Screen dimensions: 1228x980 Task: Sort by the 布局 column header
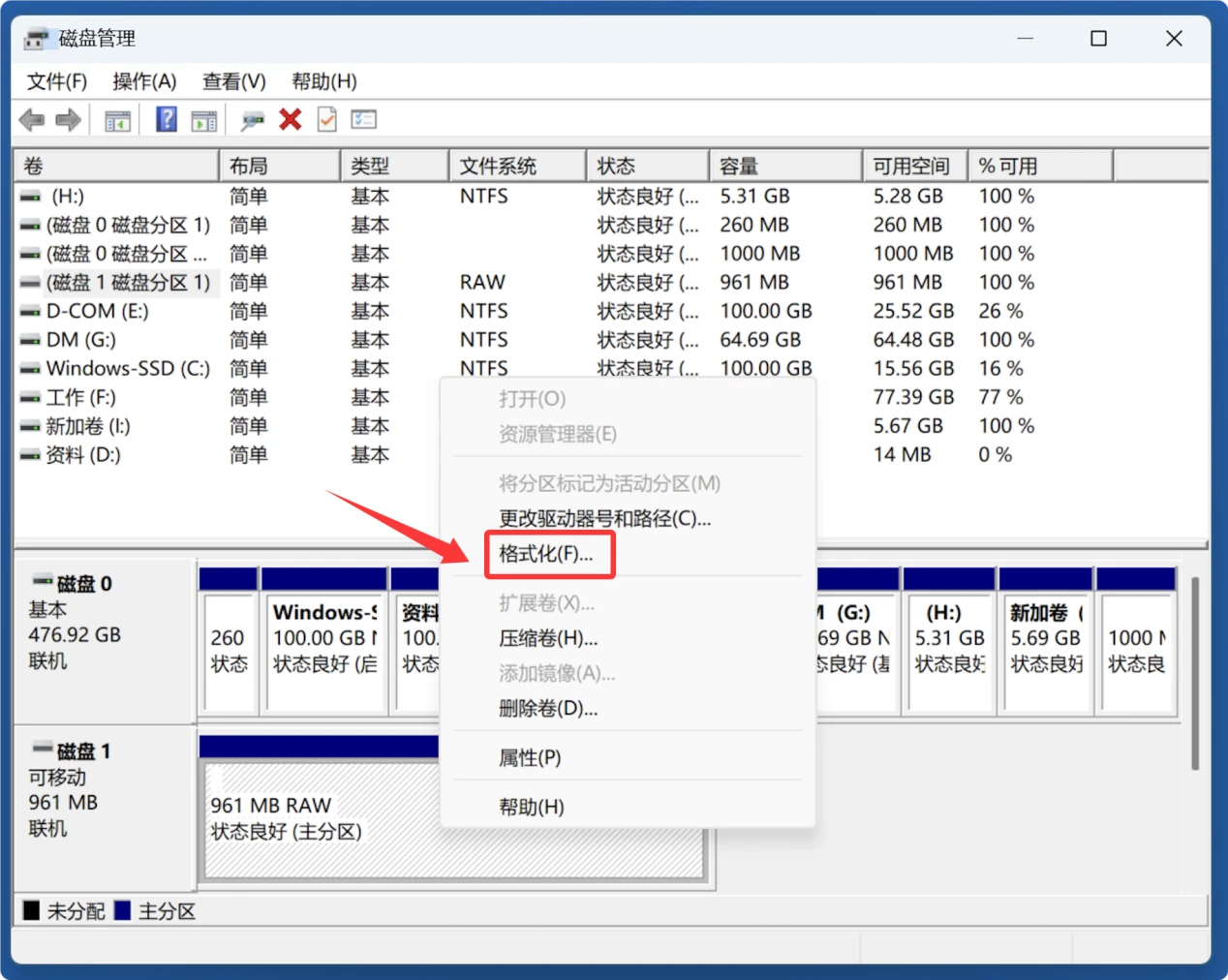tap(280, 166)
